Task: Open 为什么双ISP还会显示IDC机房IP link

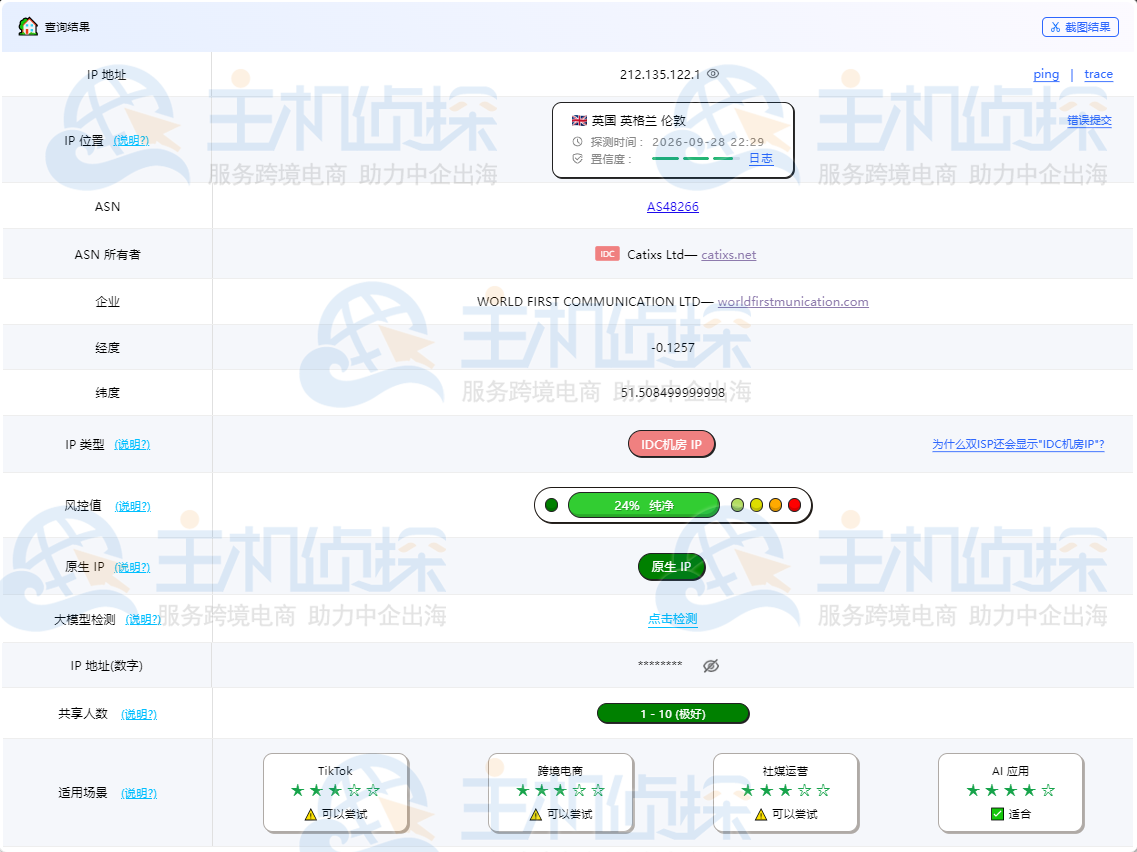Action: coord(1018,444)
